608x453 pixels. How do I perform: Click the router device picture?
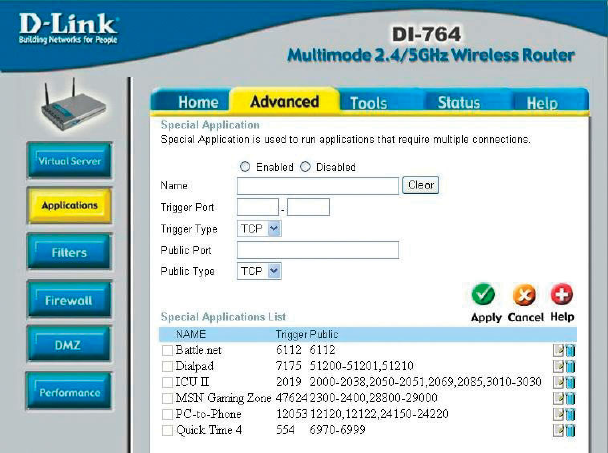(73, 105)
